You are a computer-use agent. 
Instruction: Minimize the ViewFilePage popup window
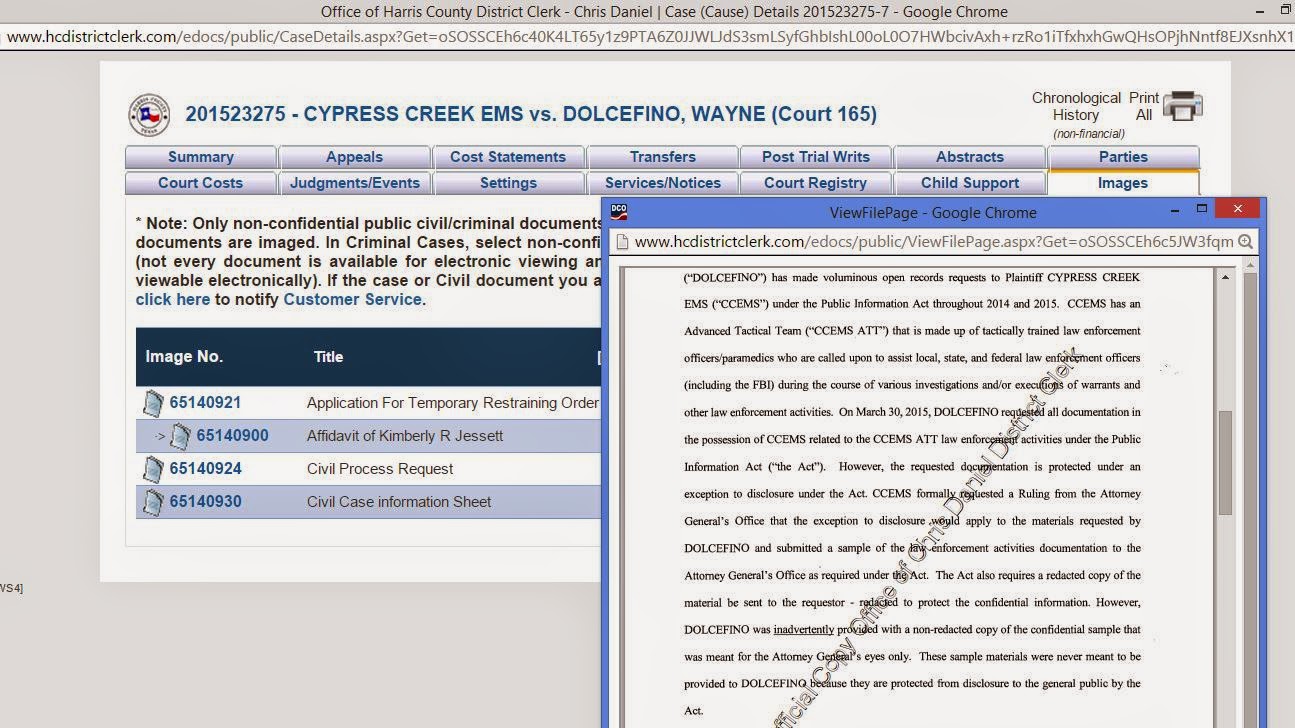point(1176,210)
